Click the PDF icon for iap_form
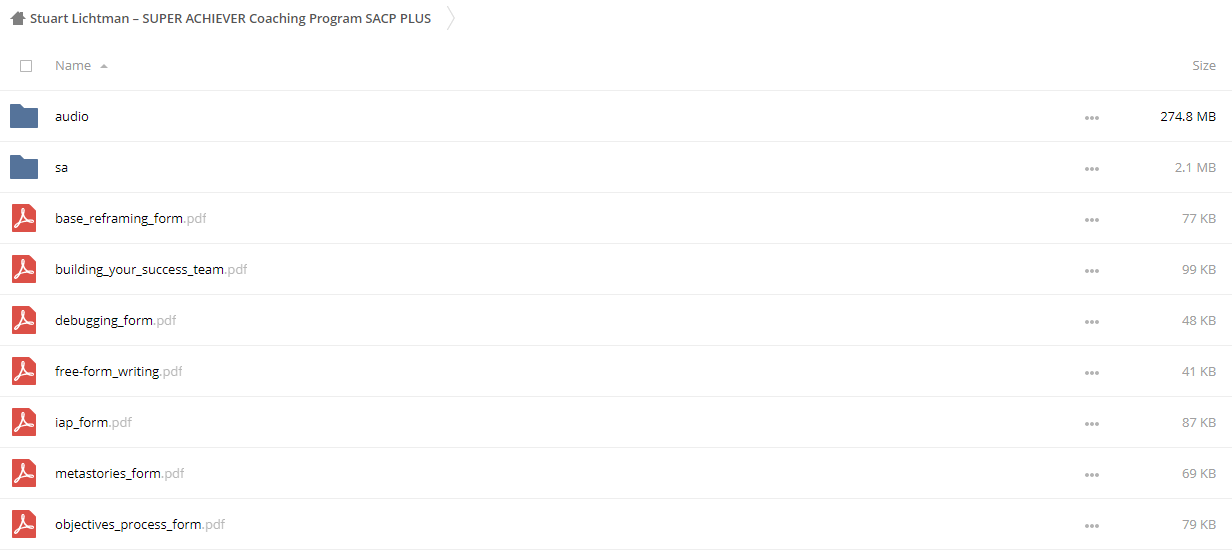The height and width of the screenshot is (552, 1232). [x=24, y=422]
